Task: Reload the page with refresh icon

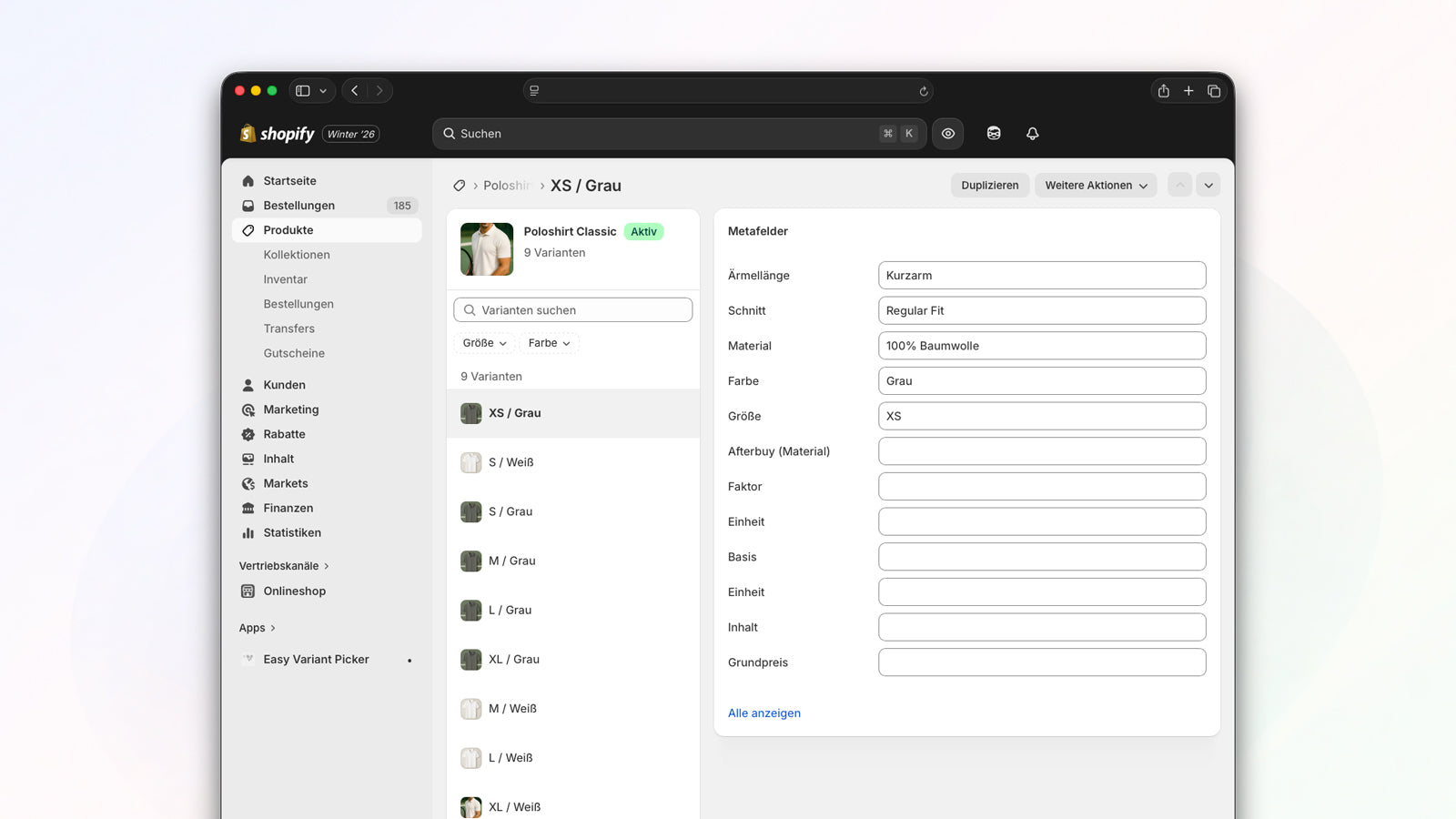Action: tap(923, 91)
